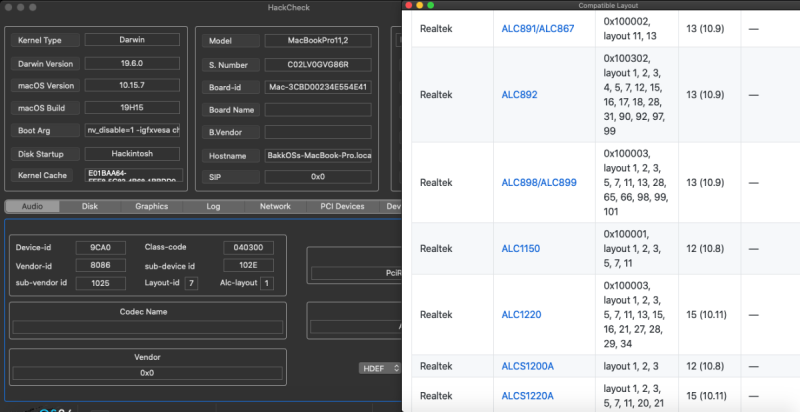Viewport: 800px width, 412px height.
Task: Select the macOS Version field 10.15.7
Action: click(x=132, y=85)
